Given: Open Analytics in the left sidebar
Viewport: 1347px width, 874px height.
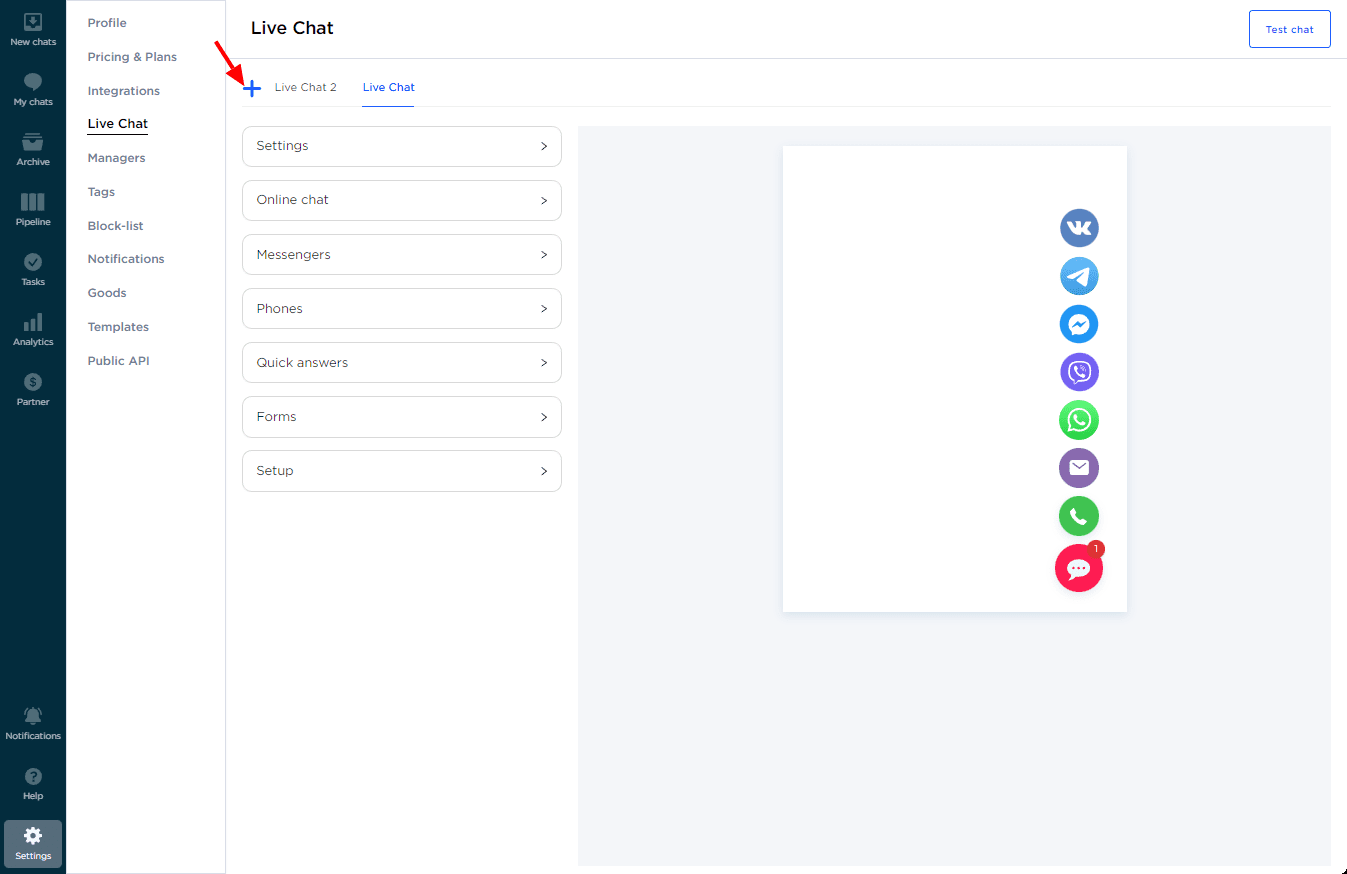Looking at the screenshot, I should click(33, 329).
